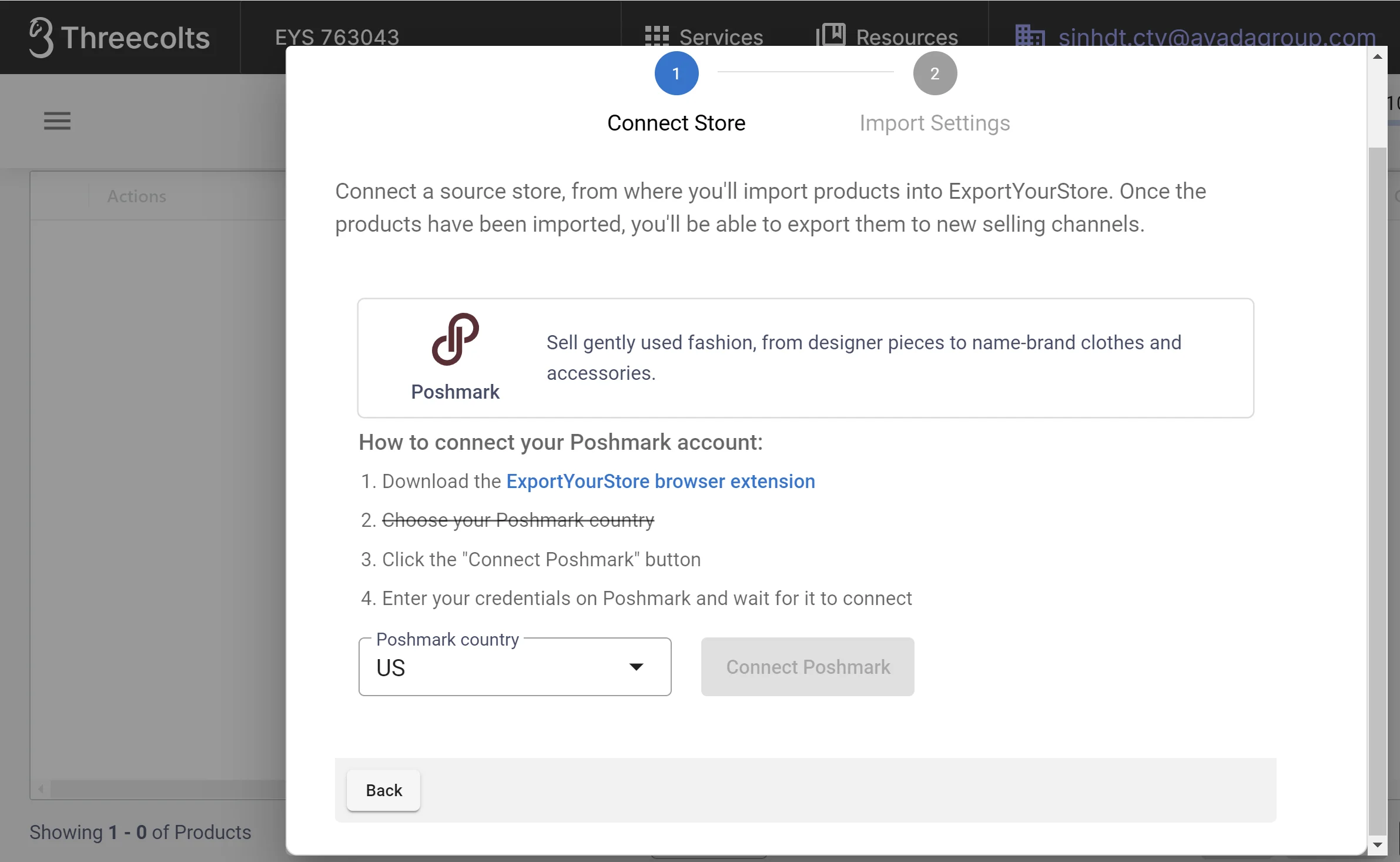Click the Back button
Image resolution: width=1400 pixels, height=862 pixels.
click(383, 790)
